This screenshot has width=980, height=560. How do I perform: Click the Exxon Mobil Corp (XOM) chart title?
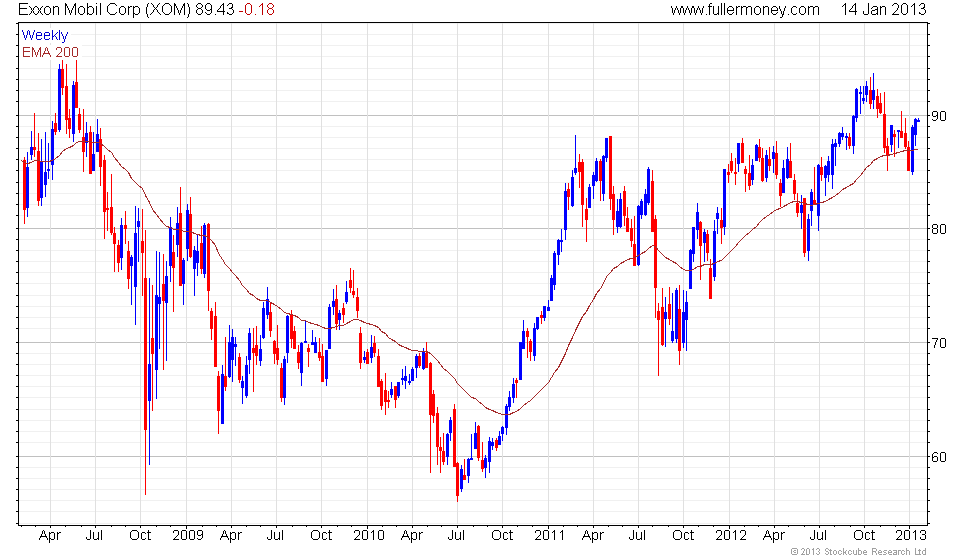point(105,9)
